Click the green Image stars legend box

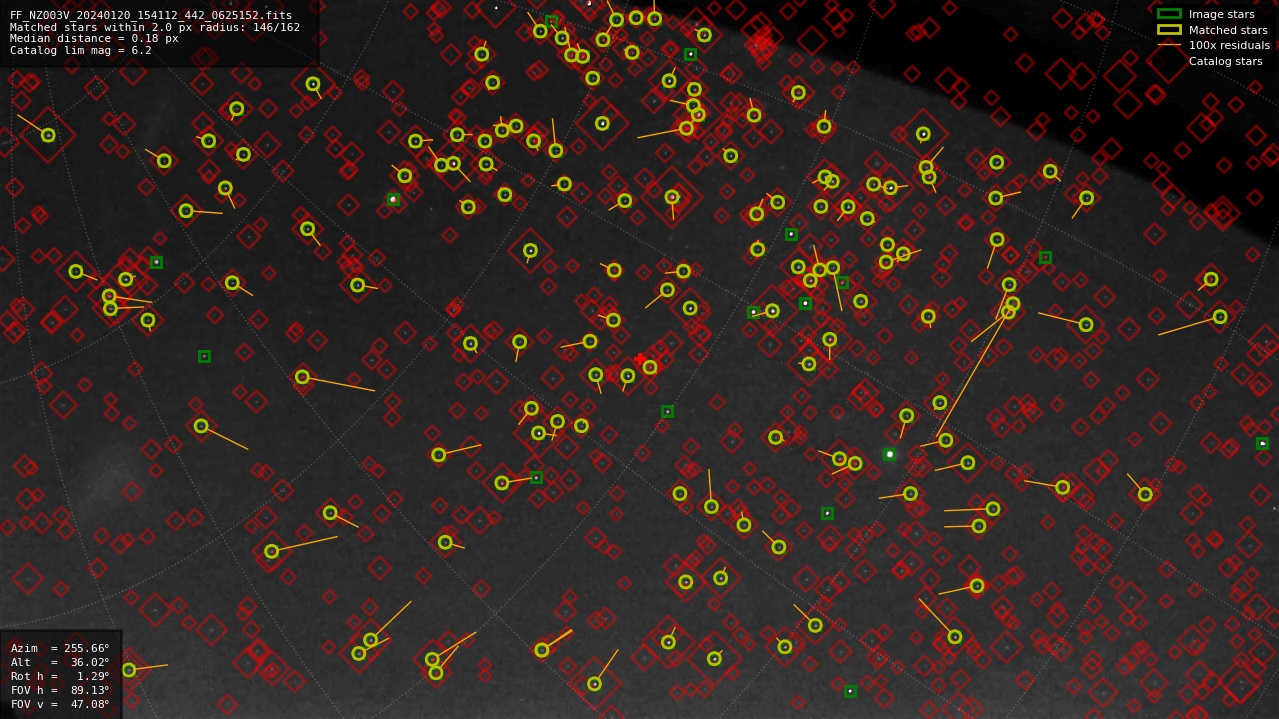(1169, 14)
